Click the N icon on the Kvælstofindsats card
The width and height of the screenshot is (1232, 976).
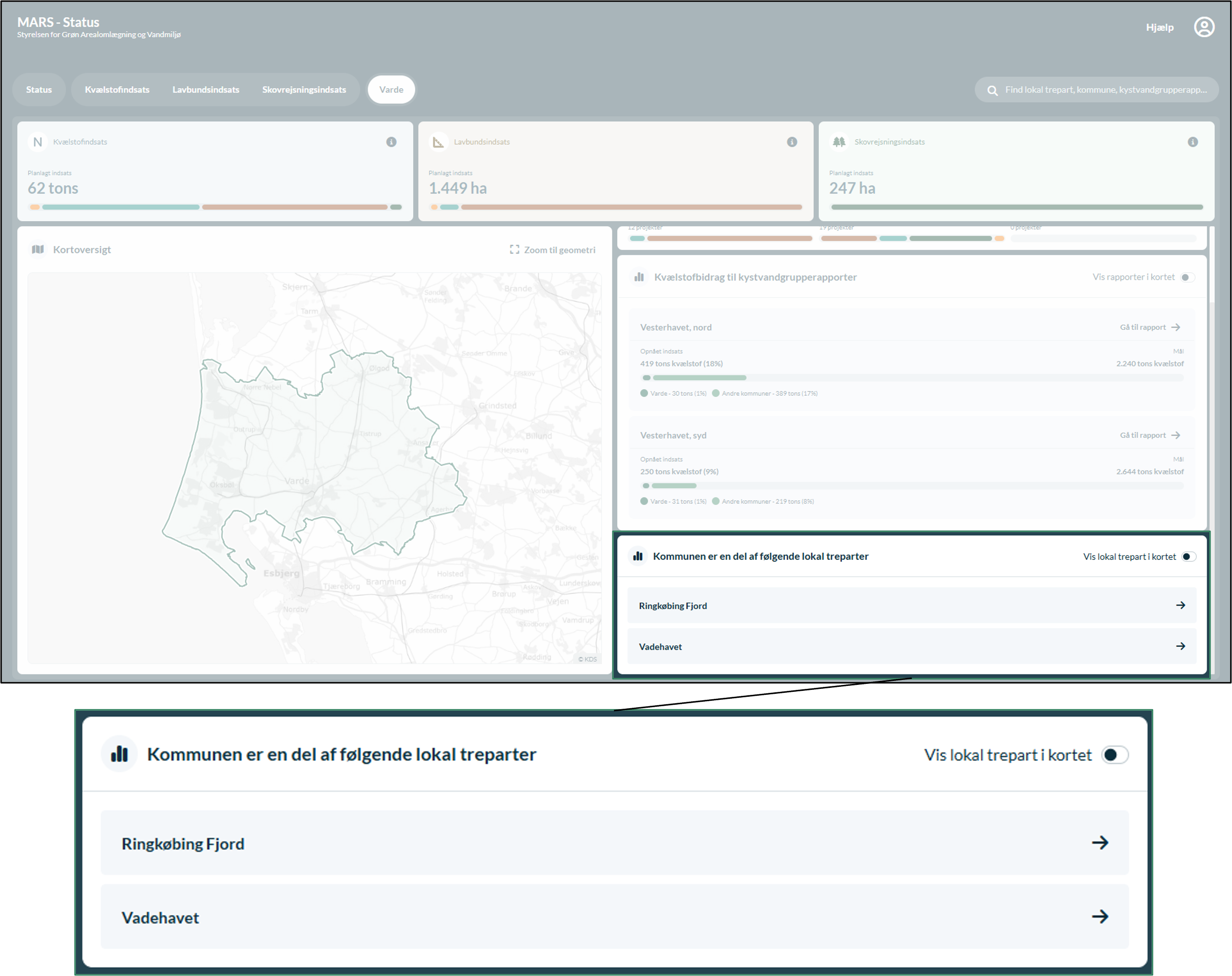click(x=38, y=142)
